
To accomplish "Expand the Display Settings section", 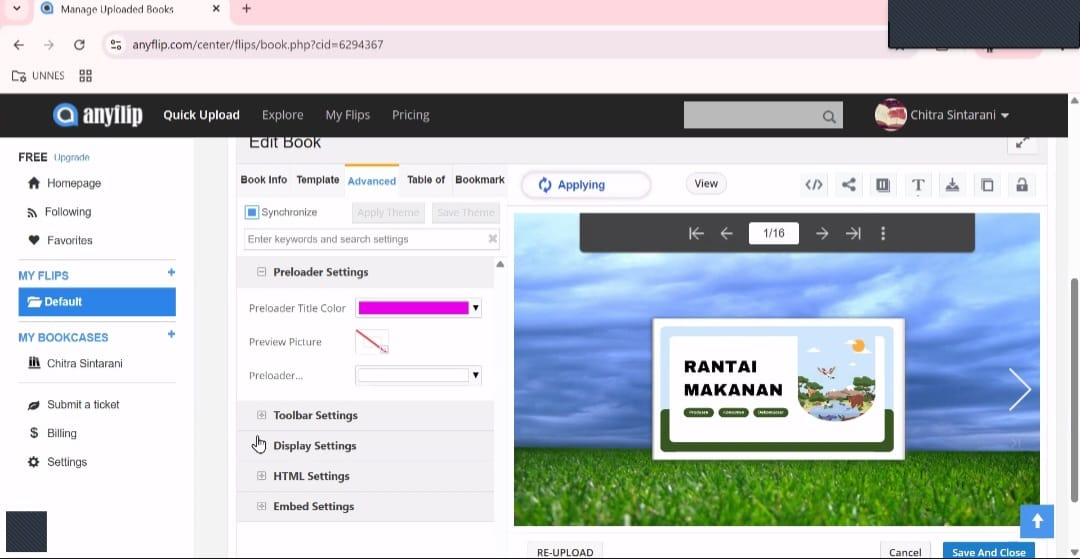I will 262,446.
